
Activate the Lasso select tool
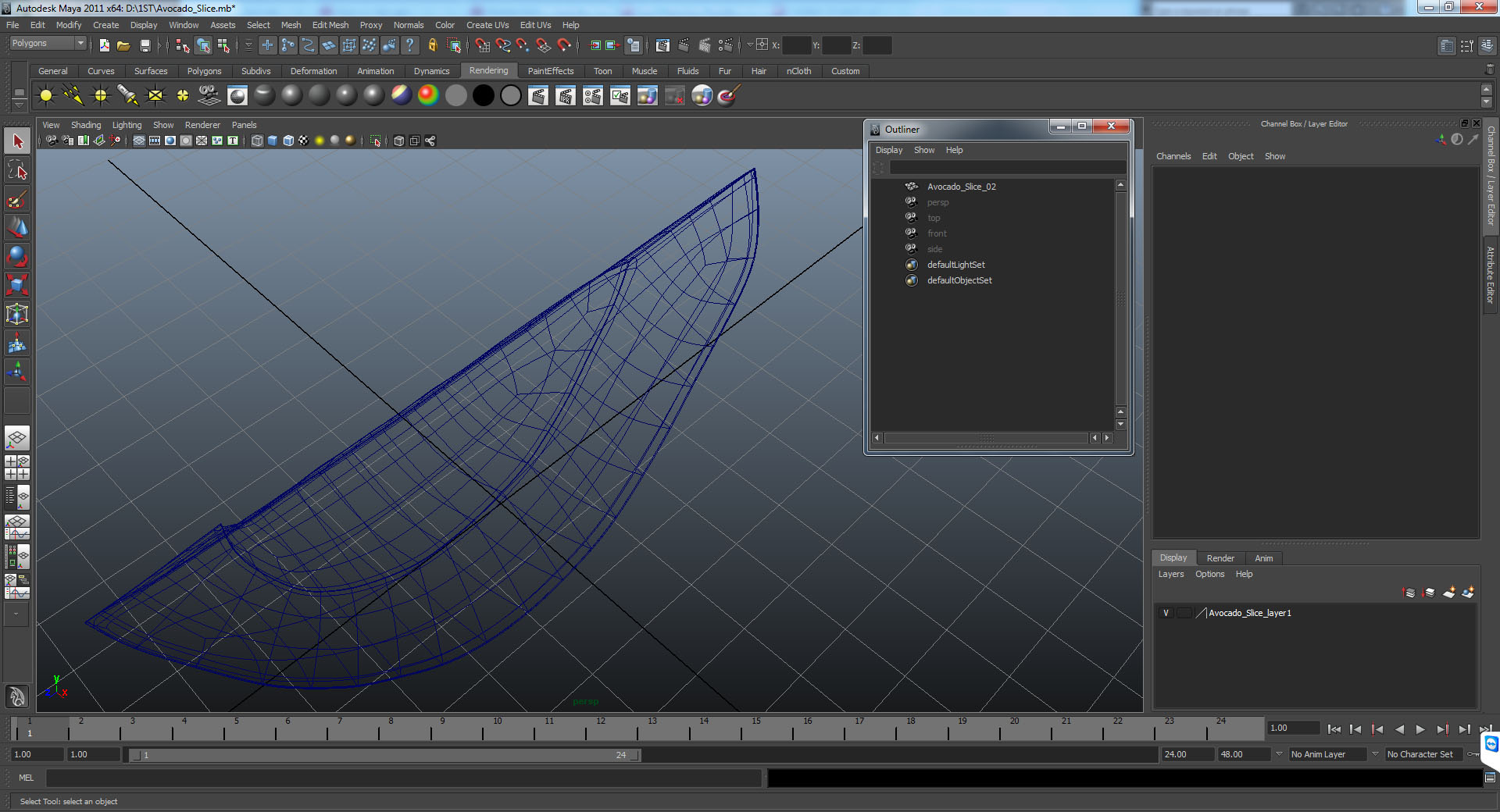17,170
